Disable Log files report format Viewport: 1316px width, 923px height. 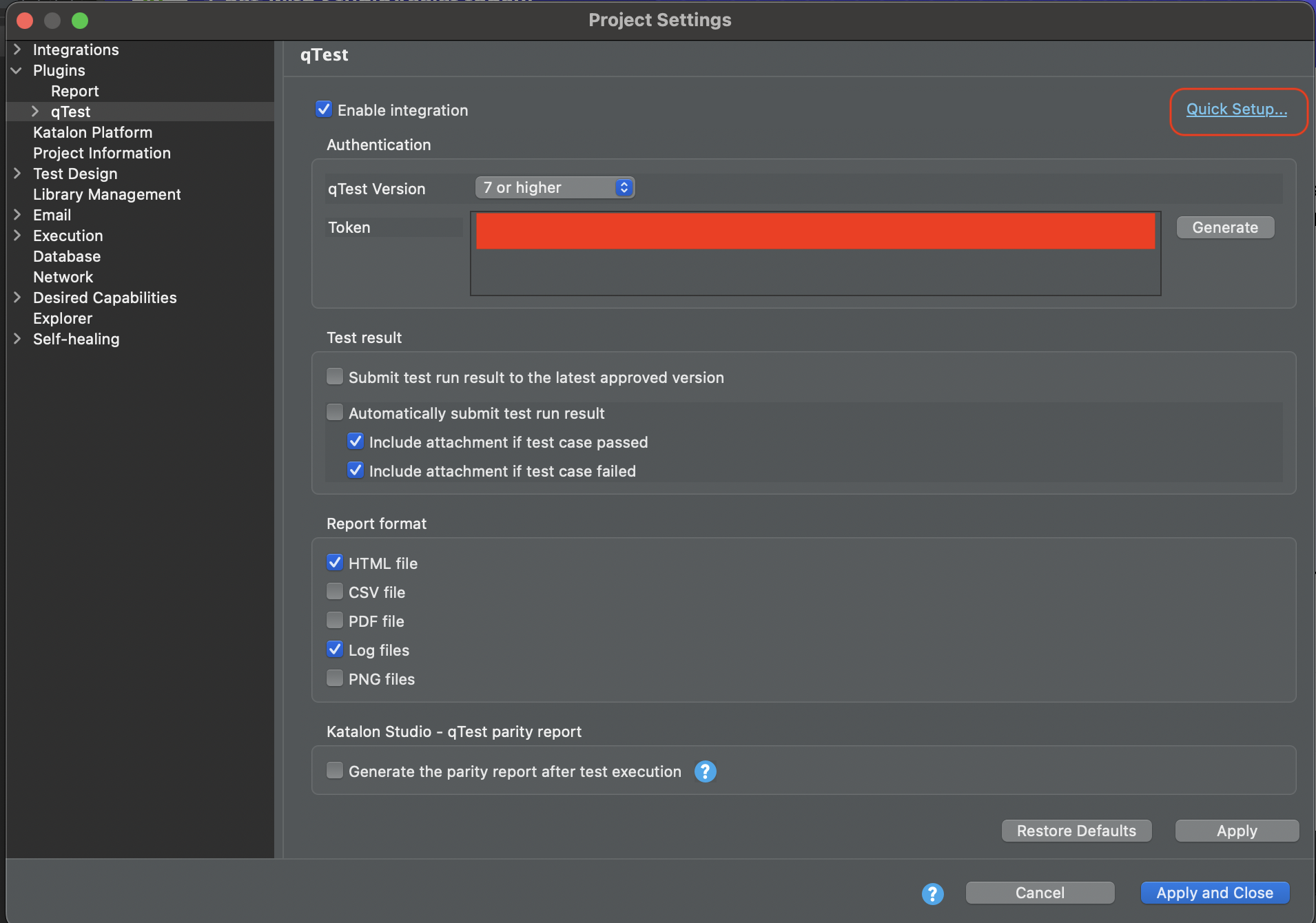[335, 649]
